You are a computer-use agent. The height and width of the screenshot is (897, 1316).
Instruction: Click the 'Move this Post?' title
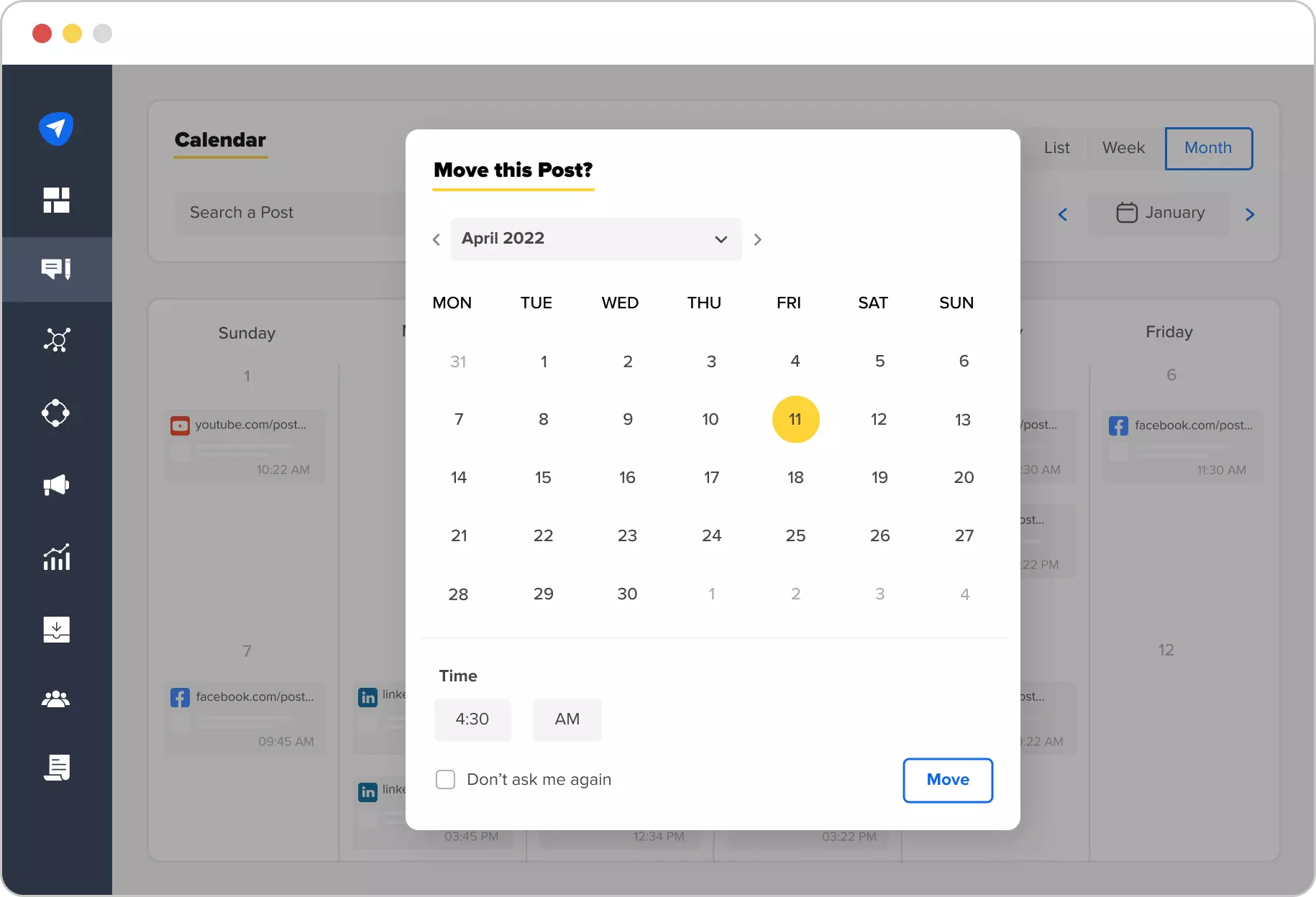[513, 170]
